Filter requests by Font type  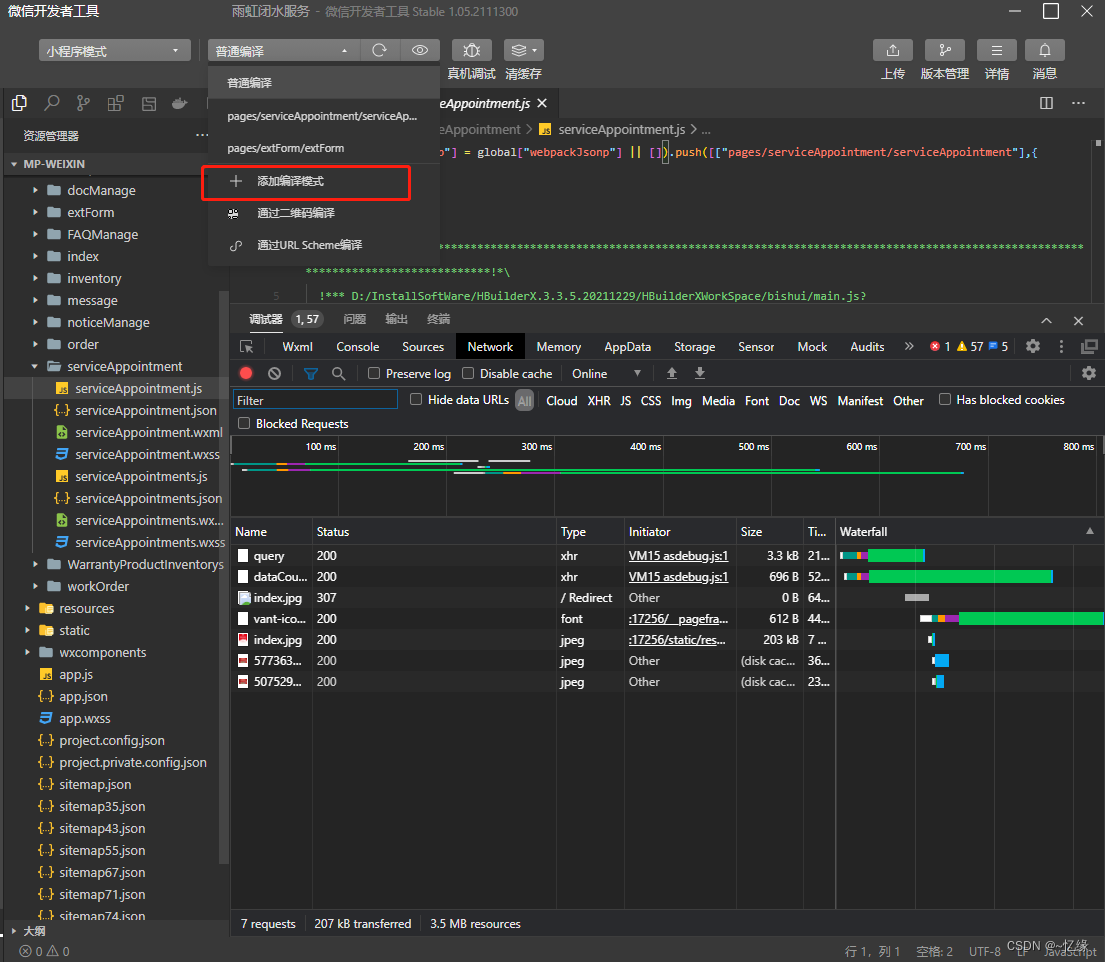pyautogui.click(x=757, y=400)
